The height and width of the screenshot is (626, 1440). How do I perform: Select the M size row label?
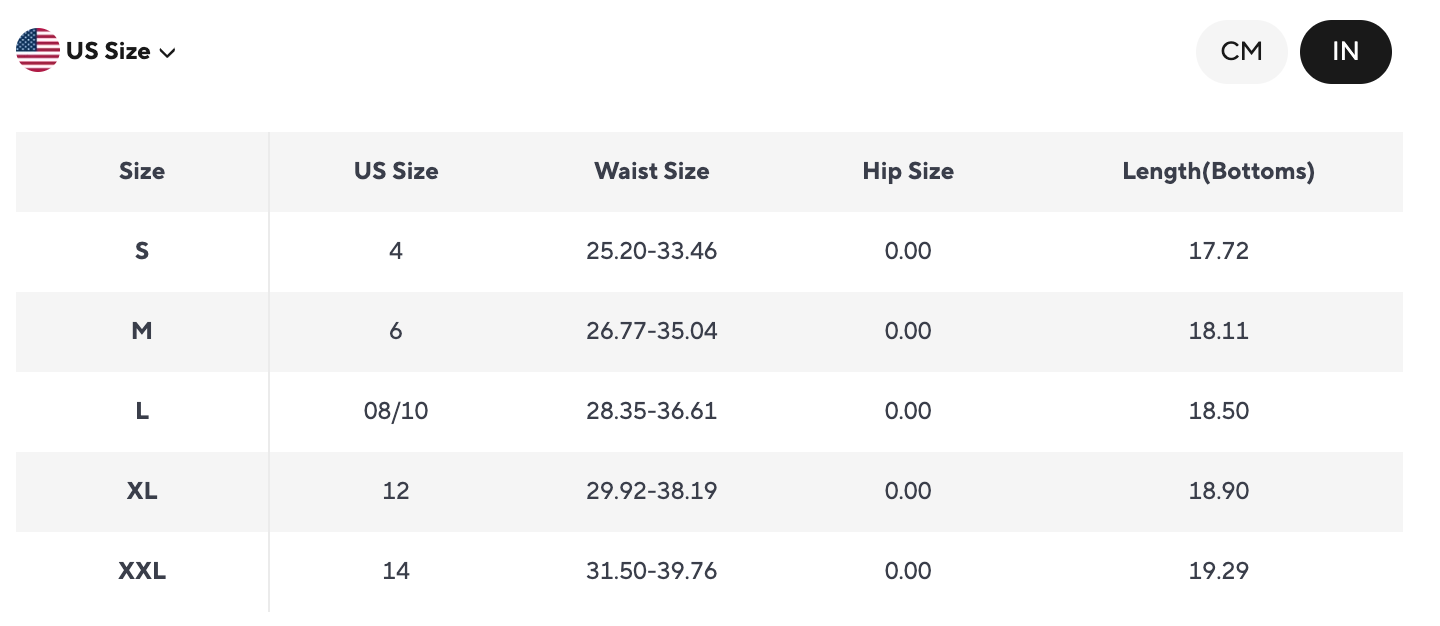[142, 331]
